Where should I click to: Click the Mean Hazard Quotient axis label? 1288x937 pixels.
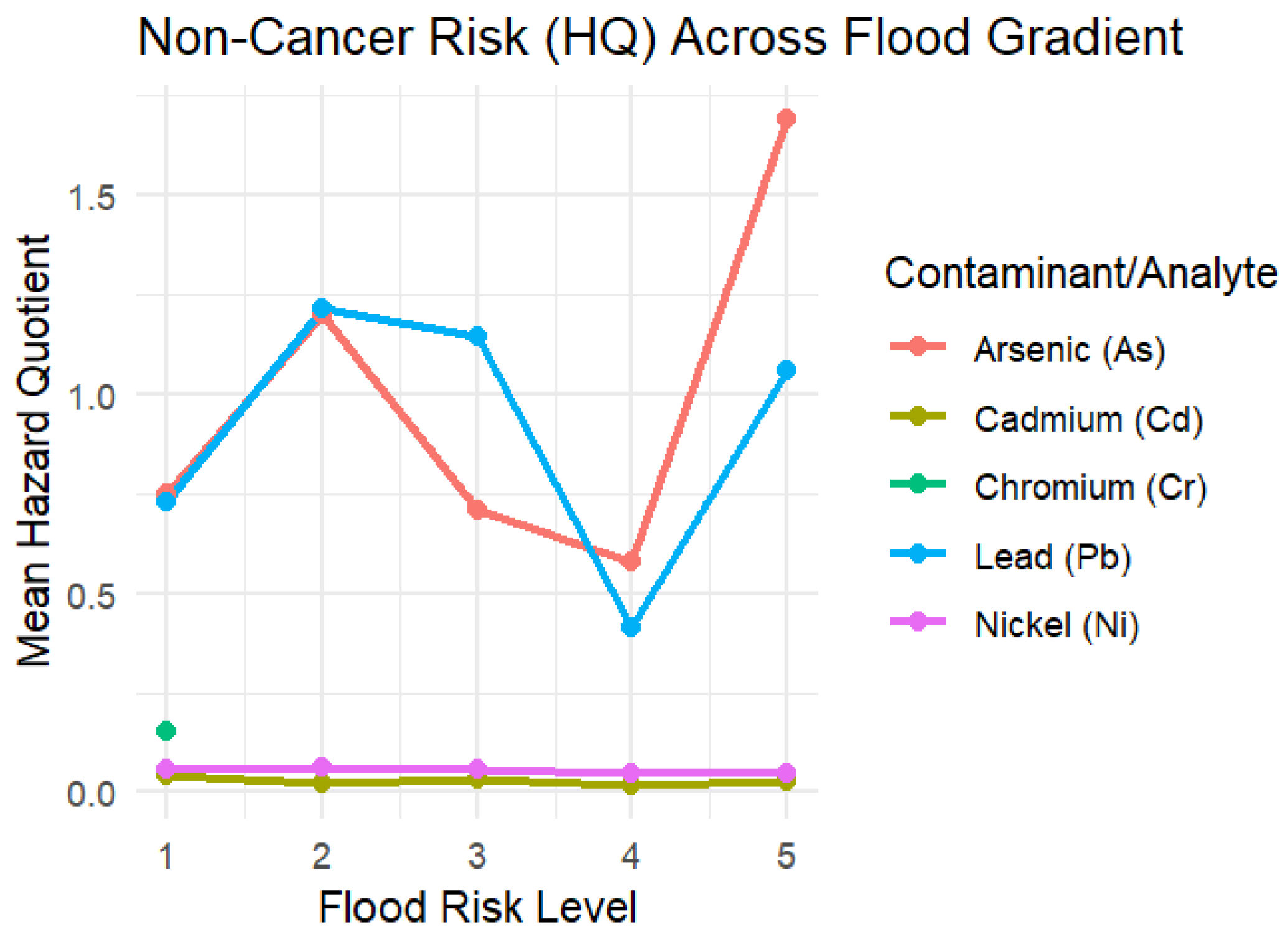(x=34, y=450)
